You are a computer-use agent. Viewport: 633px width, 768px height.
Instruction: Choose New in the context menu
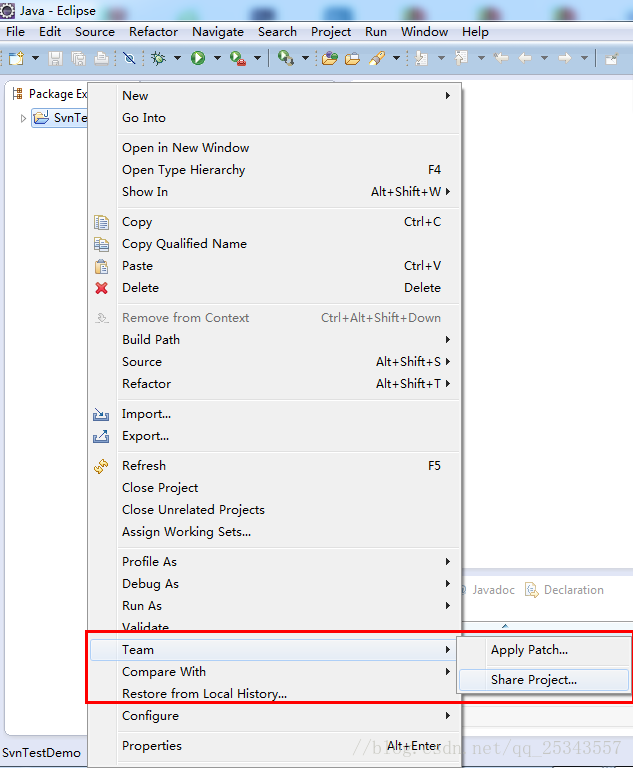coord(274,96)
